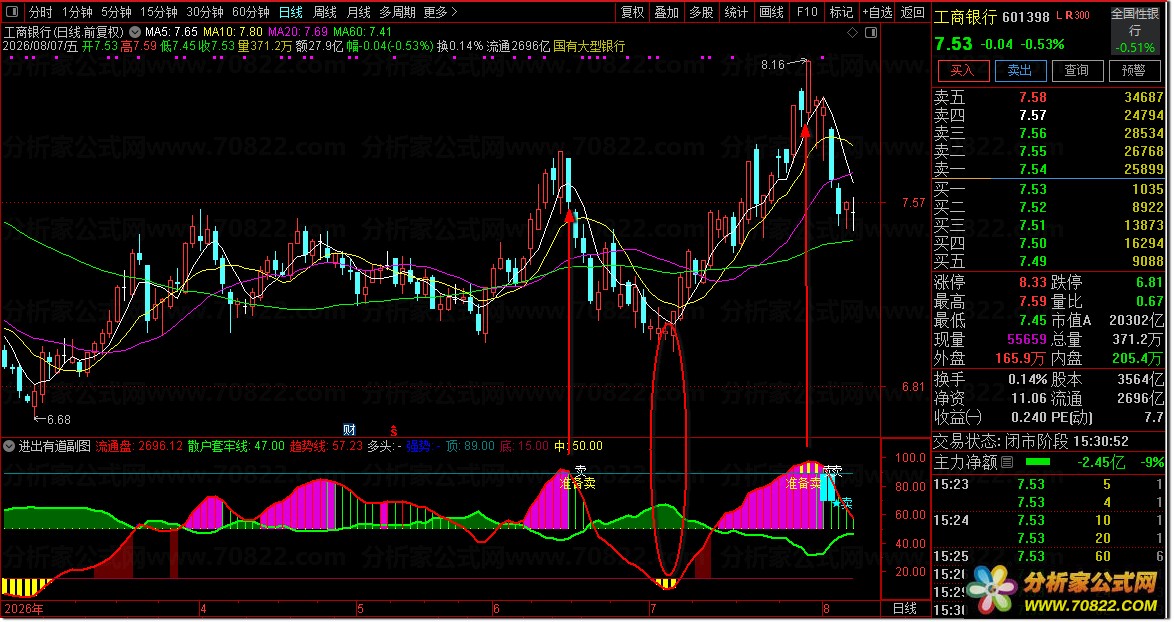Click the MA5: 7.65 indicator label

tap(171, 32)
